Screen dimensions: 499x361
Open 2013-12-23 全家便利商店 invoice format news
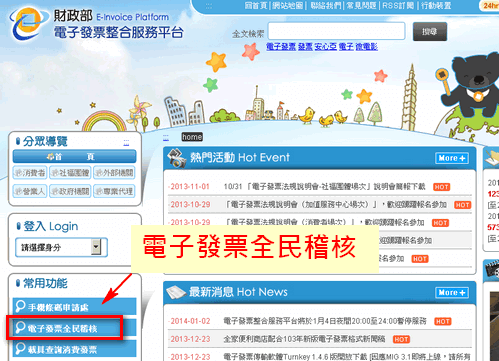304,339
